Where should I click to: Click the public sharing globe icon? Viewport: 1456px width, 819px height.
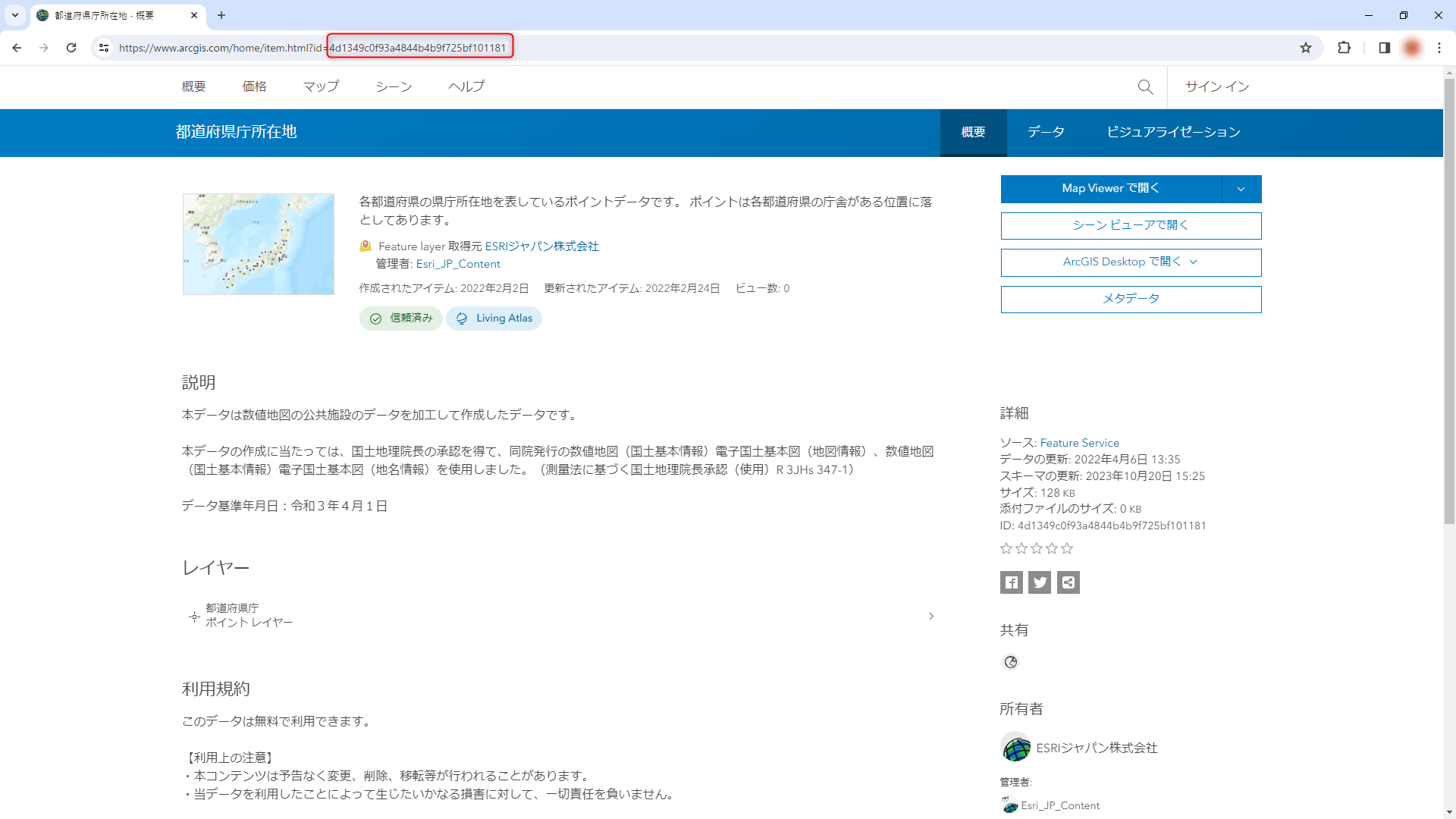(1011, 662)
